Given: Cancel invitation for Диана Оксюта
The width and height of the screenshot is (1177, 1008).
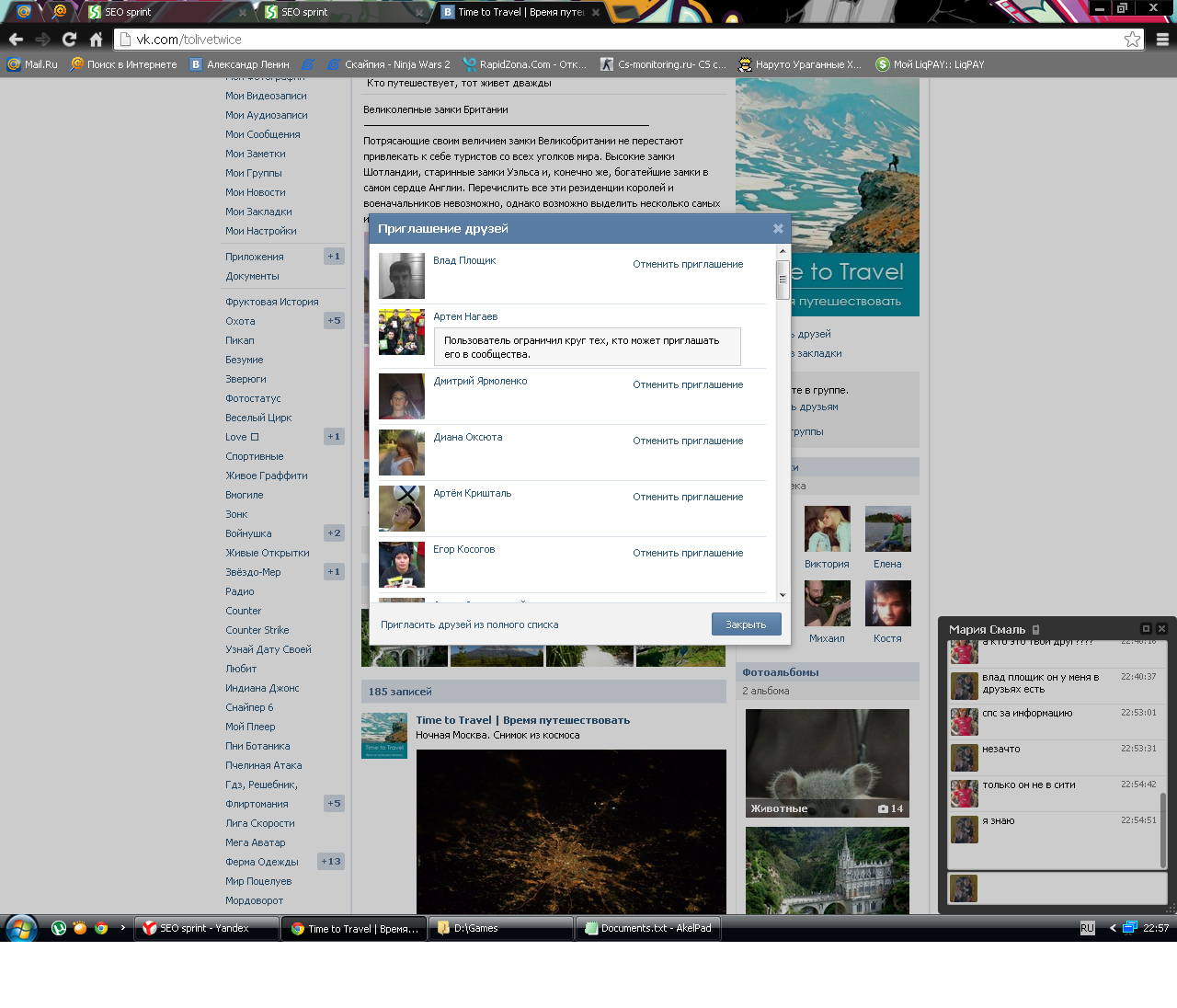Looking at the screenshot, I should point(688,441).
